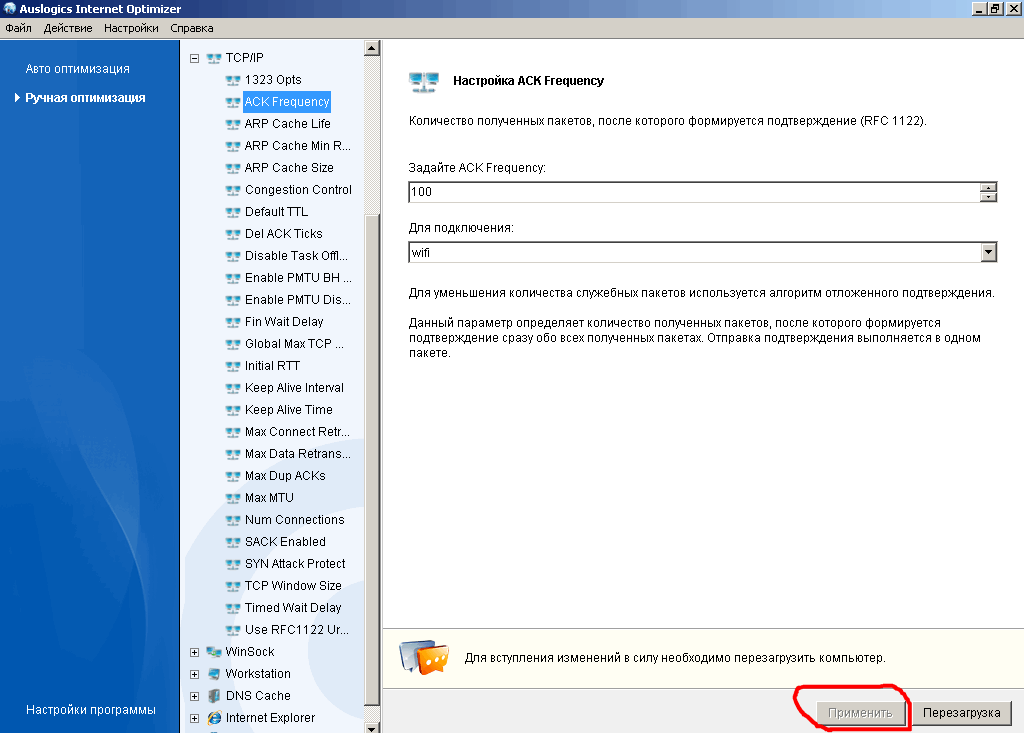The image size is (1024, 733).
Task: Expand the DNS Cache tree node
Action: (x=195, y=696)
